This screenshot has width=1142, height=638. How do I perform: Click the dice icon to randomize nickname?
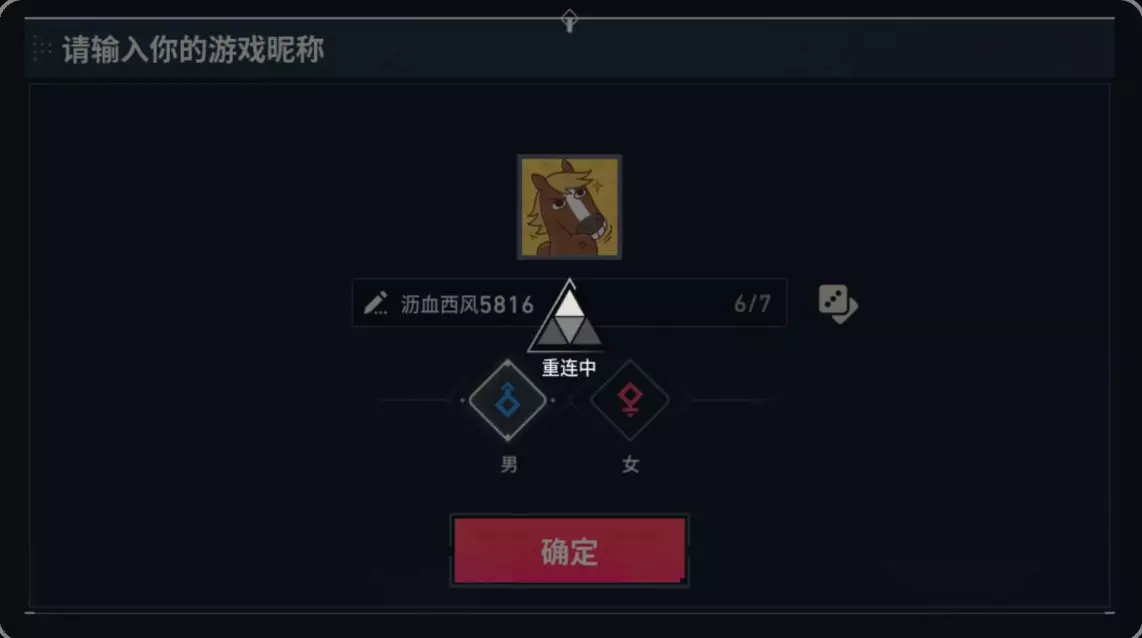pyautogui.click(x=838, y=304)
